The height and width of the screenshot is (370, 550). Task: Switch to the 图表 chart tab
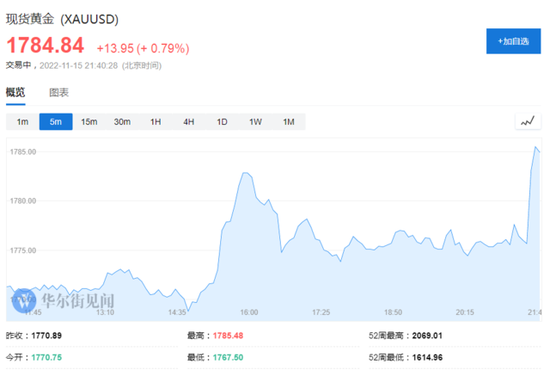coord(59,92)
